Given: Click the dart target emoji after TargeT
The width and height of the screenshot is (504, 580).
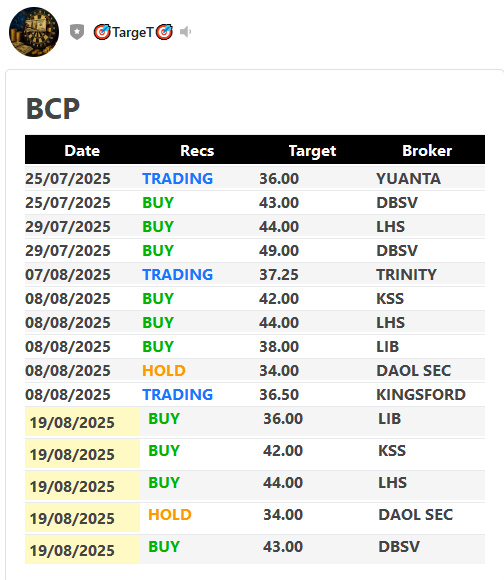Looking at the screenshot, I should (164, 32).
